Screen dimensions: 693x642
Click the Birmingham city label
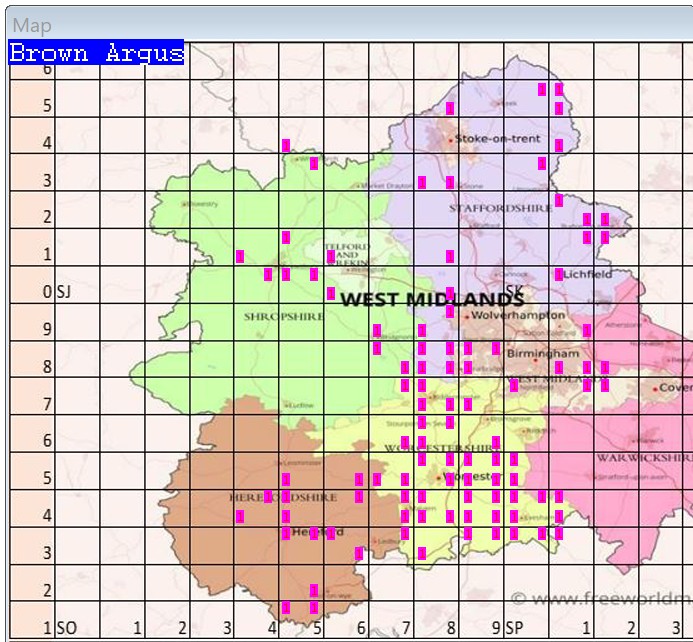pyautogui.click(x=543, y=354)
